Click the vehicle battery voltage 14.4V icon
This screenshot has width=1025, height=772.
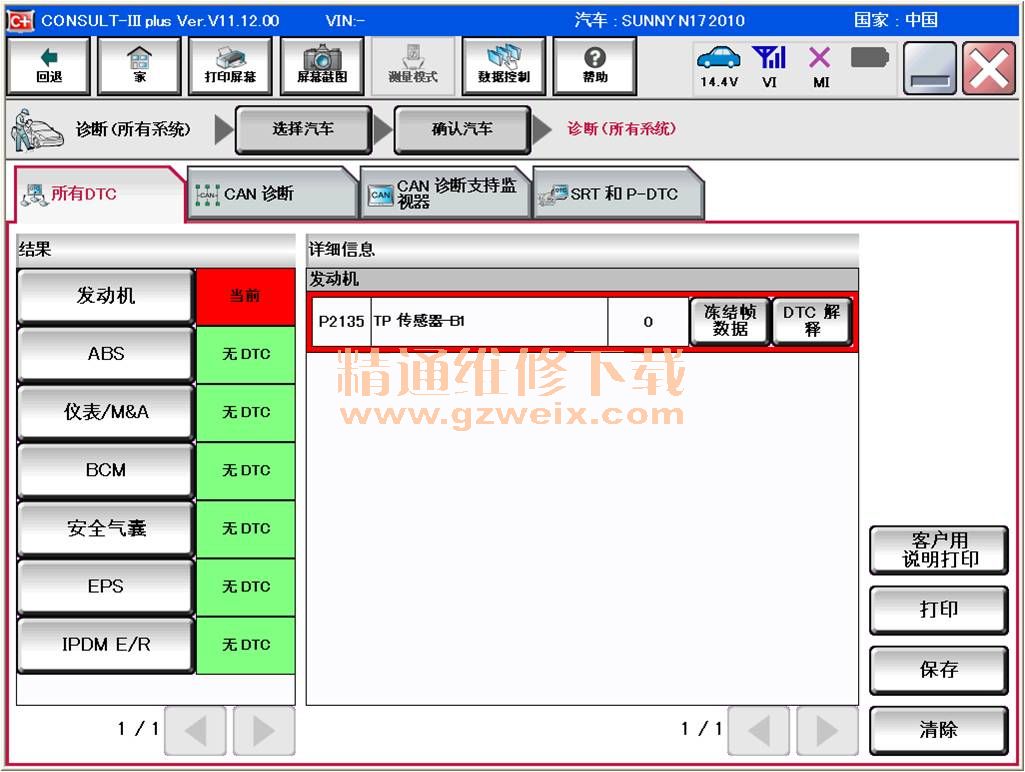pos(718,66)
